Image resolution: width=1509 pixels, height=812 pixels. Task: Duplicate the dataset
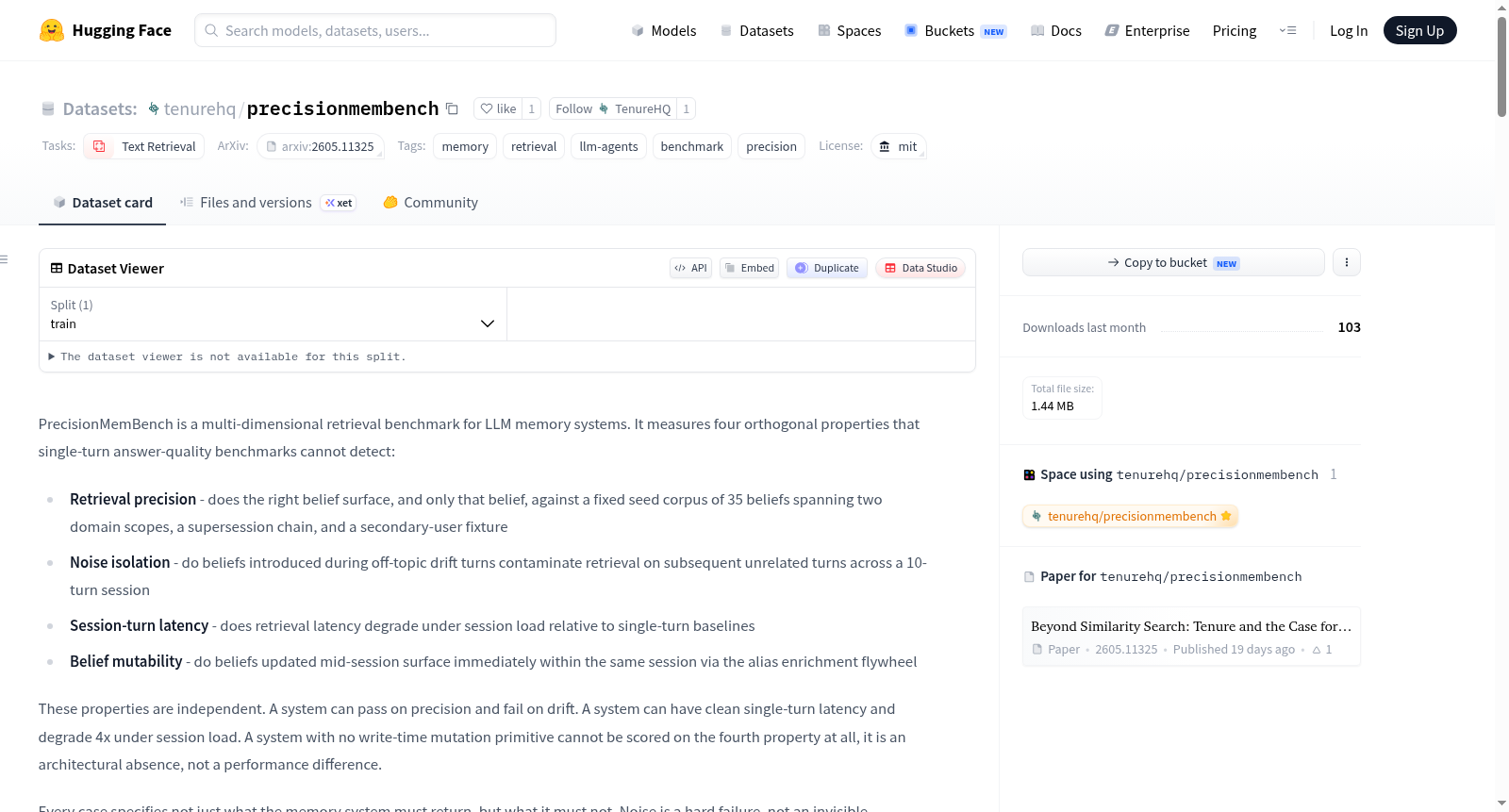(827, 268)
